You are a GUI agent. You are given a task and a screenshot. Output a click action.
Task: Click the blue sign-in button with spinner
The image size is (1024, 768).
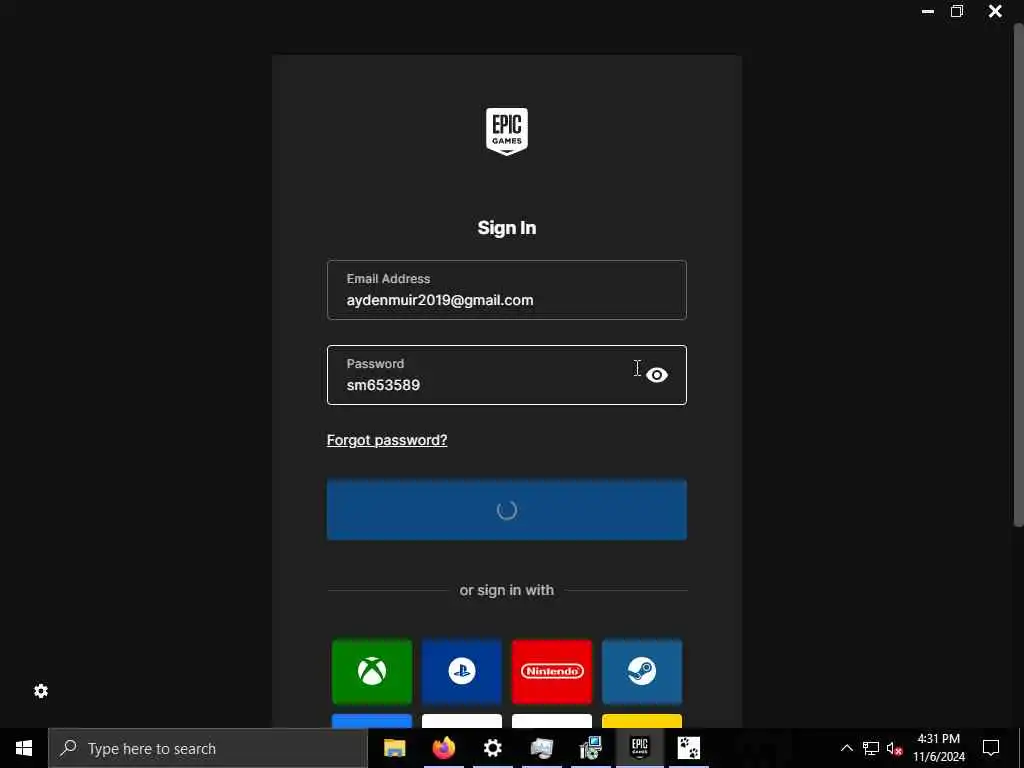pyautogui.click(x=507, y=510)
